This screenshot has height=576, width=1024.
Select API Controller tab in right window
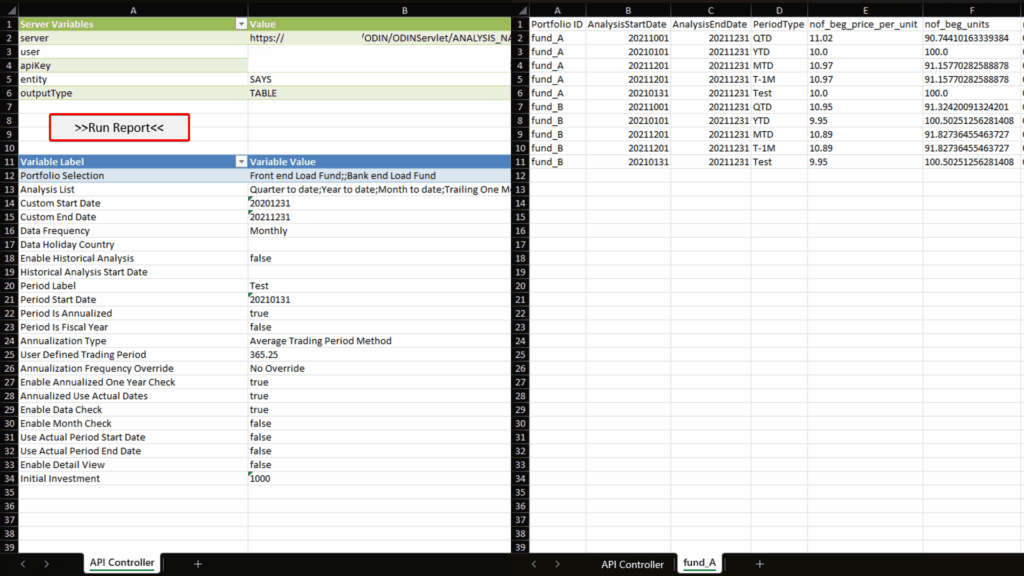click(632, 564)
